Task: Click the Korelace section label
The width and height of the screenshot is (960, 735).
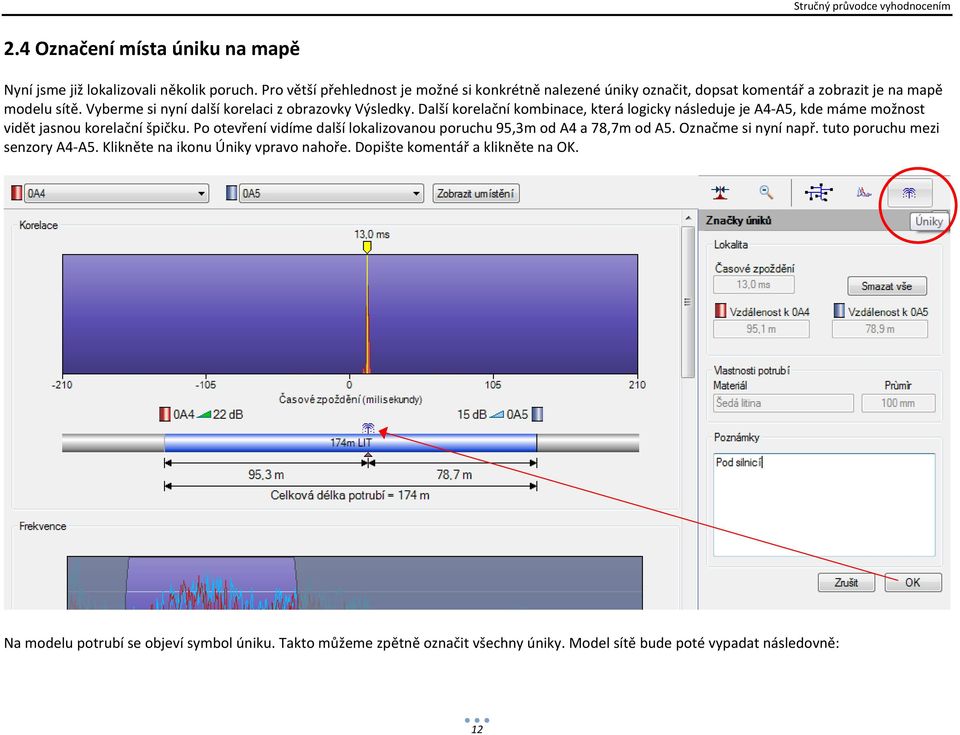Action: click(x=39, y=225)
